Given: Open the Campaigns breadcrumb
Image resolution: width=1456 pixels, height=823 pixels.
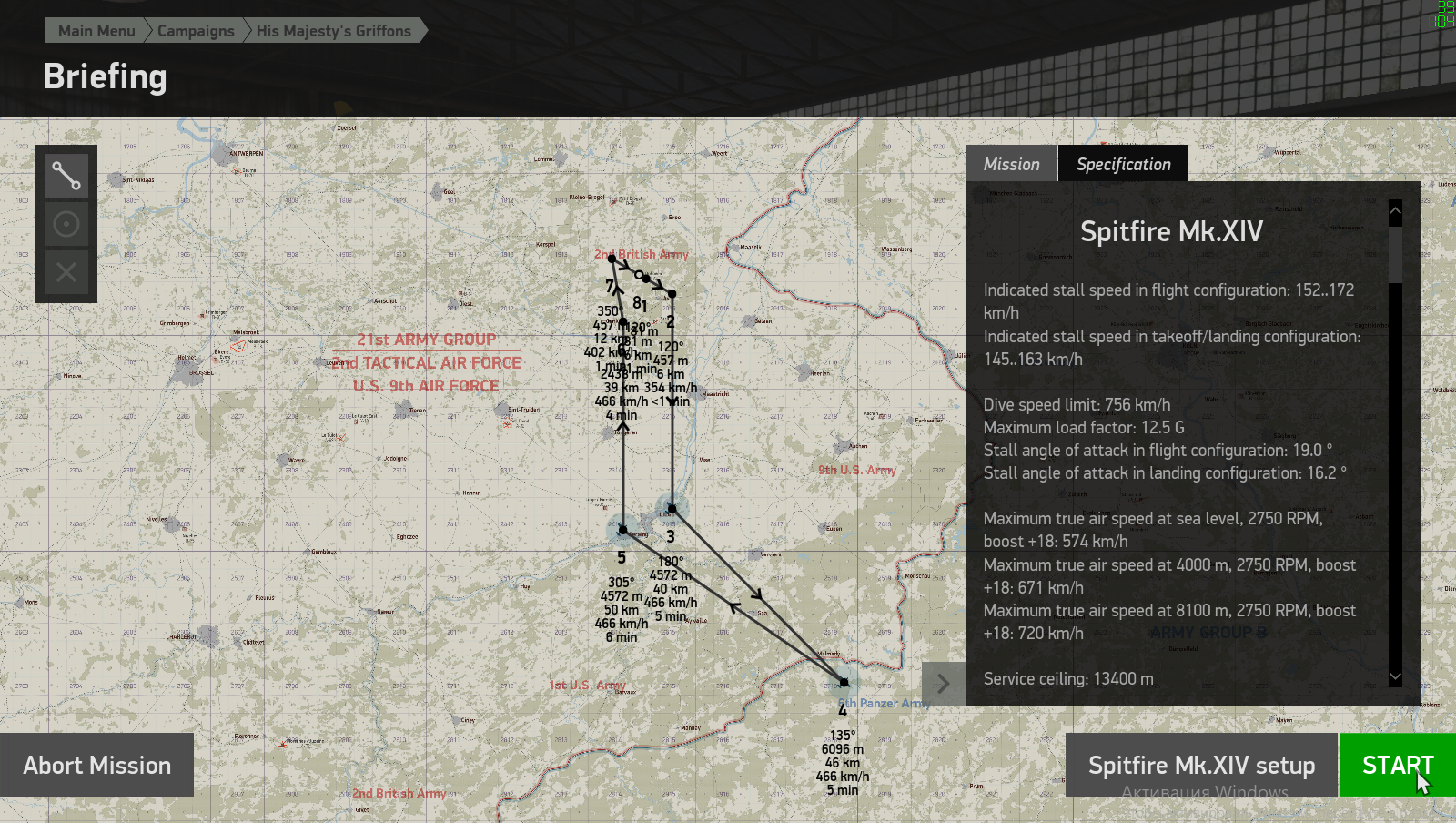Looking at the screenshot, I should pyautogui.click(x=196, y=31).
